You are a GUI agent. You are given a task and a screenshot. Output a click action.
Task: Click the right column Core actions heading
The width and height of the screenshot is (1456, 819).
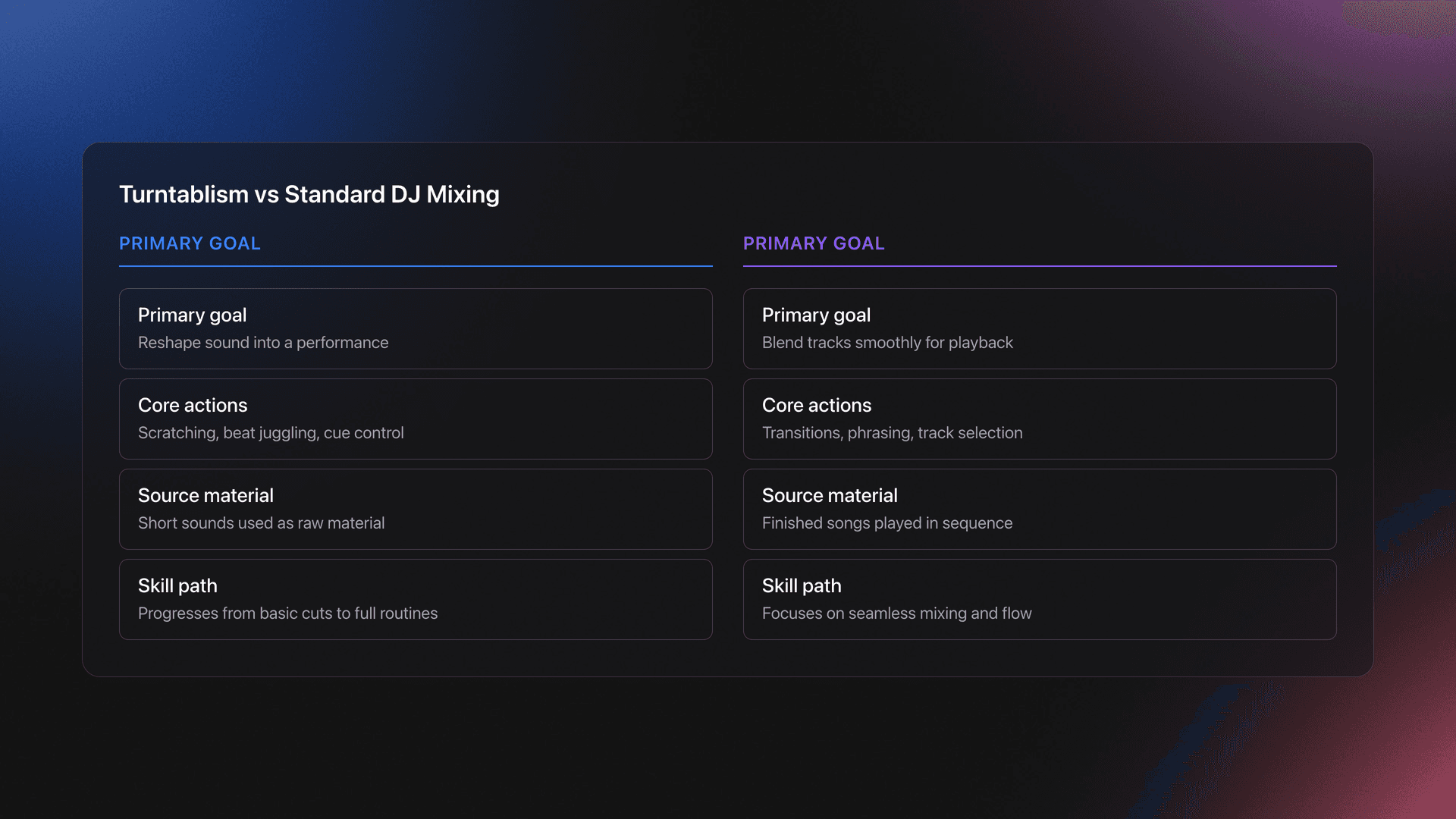coord(816,405)
